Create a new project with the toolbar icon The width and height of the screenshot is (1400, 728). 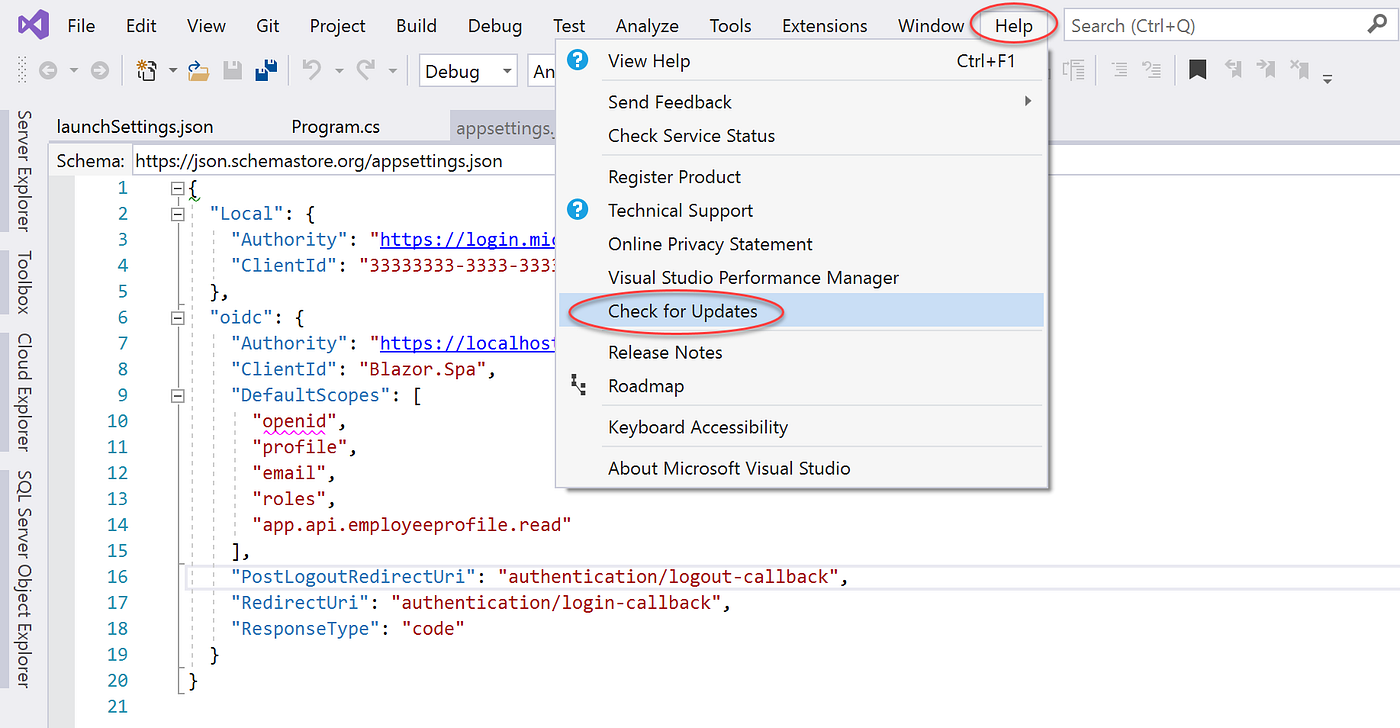pos(146,69)
